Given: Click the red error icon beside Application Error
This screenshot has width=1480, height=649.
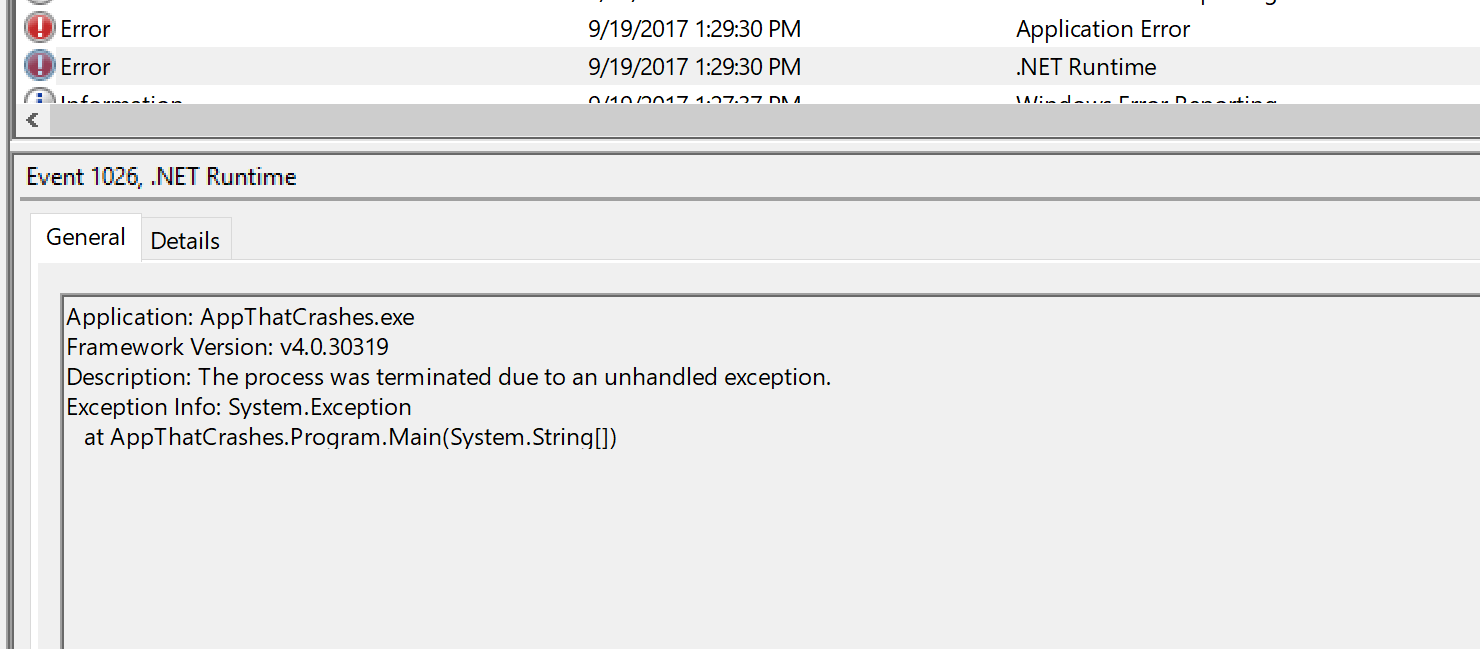Looking at the screenshot, I should coord(37,28).
